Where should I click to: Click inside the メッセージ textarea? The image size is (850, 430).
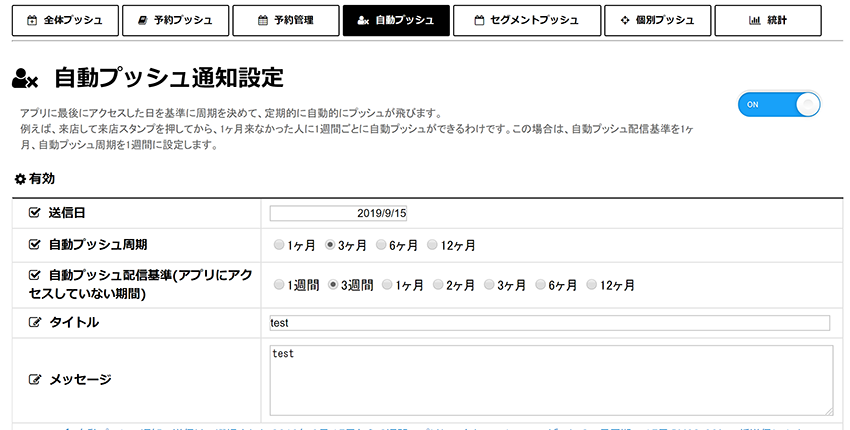pyautogui.click(x=551, y=381)
